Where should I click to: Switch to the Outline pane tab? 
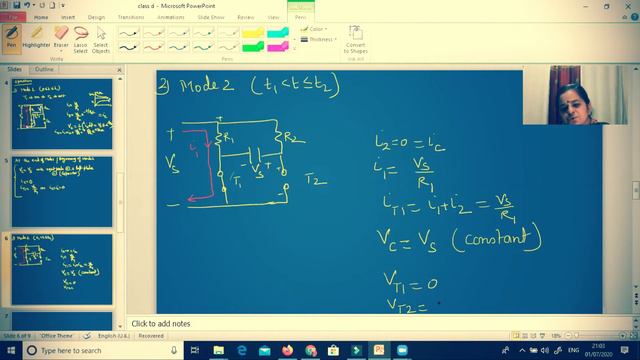(x=44, y=69)
